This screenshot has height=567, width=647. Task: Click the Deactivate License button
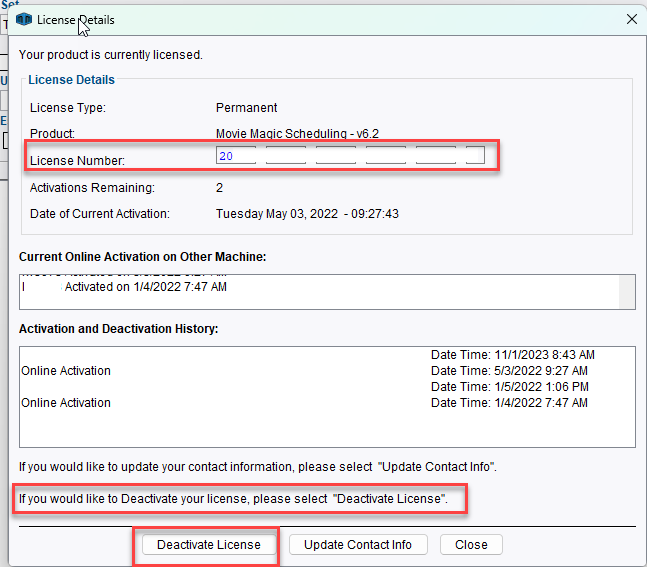click(x=209, y=545)
